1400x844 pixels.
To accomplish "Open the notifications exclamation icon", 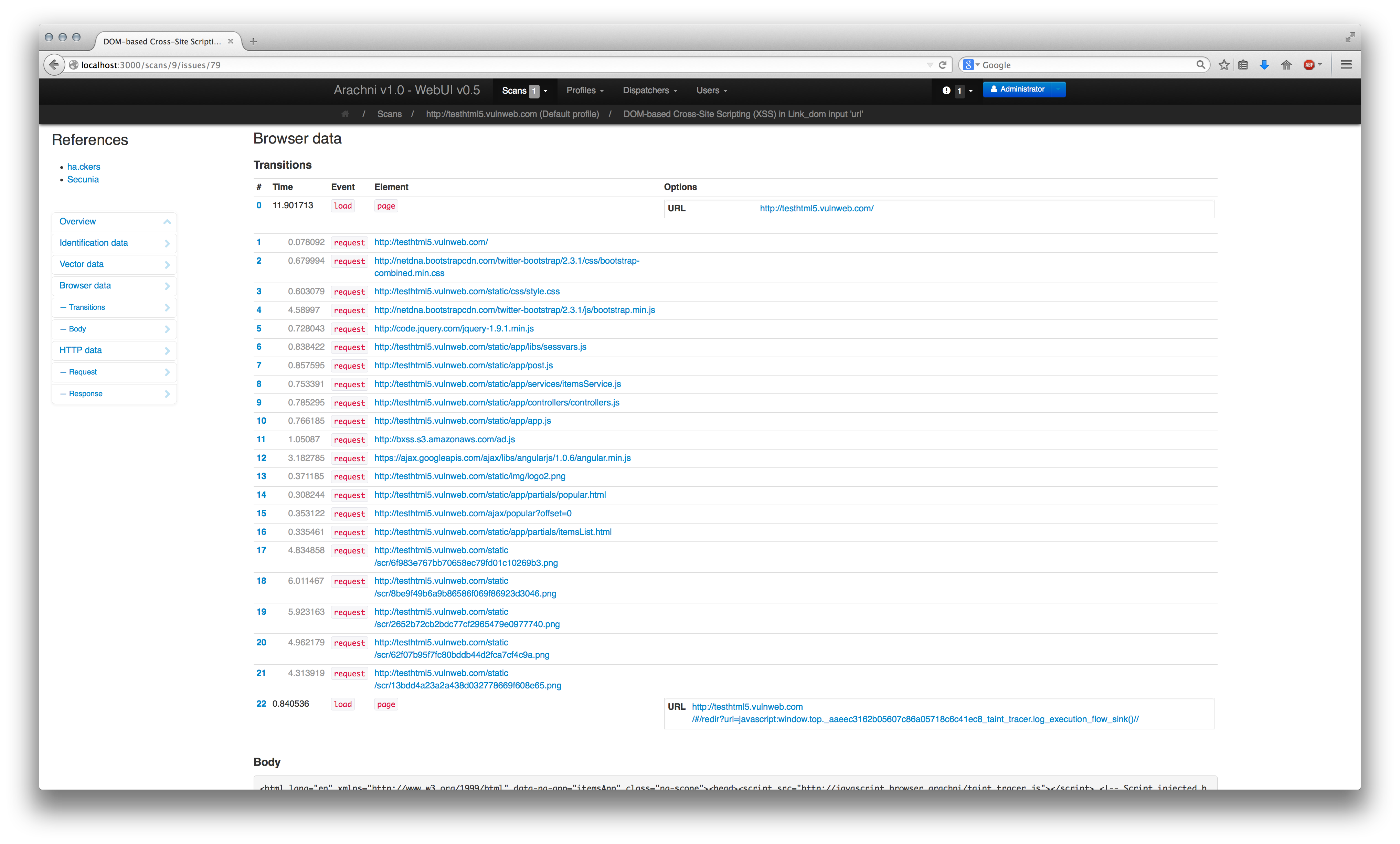I will [x=946, y=91].
